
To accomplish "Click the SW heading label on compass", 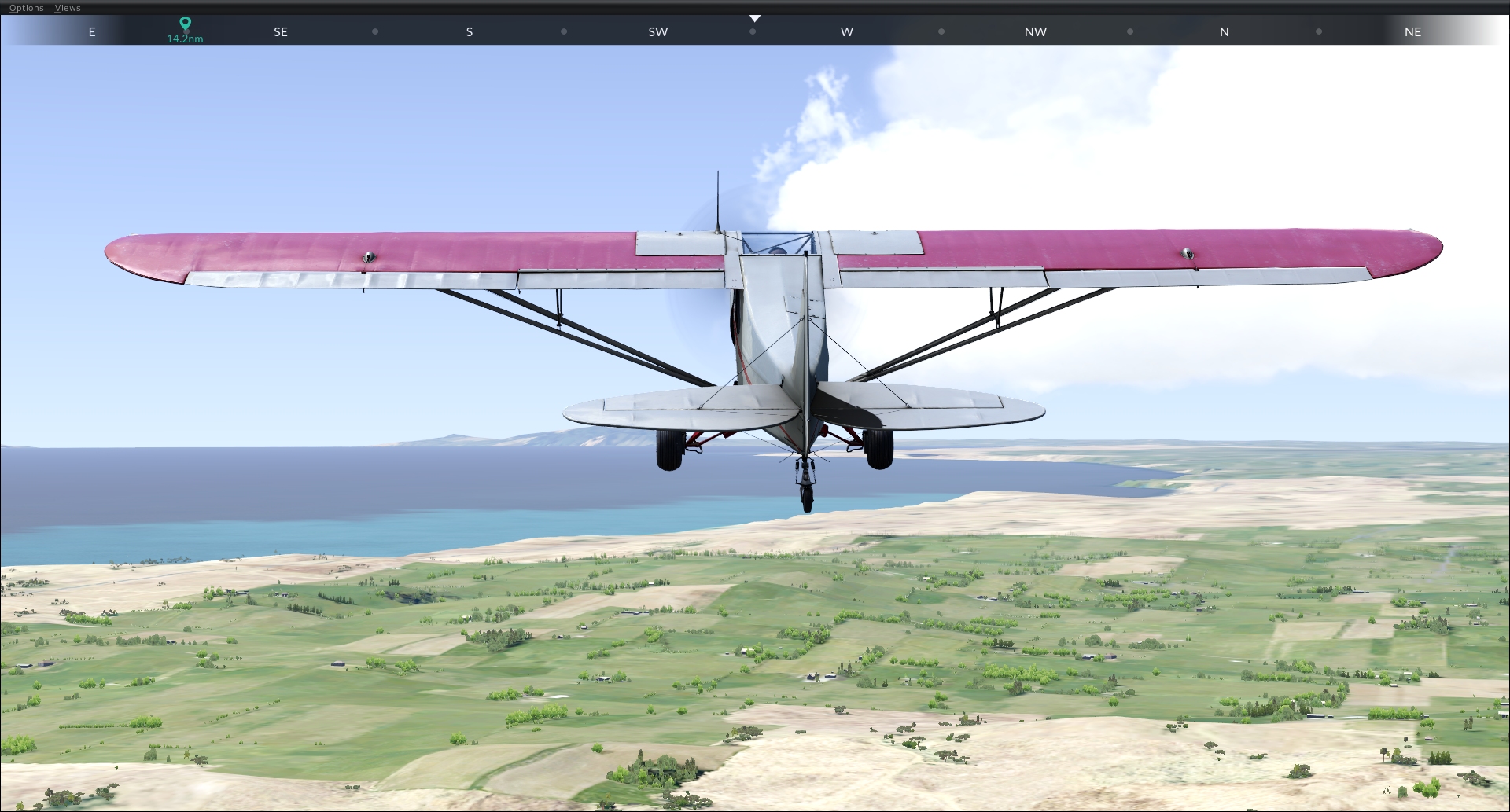I will pyautogui.click(x=658, y=32).
